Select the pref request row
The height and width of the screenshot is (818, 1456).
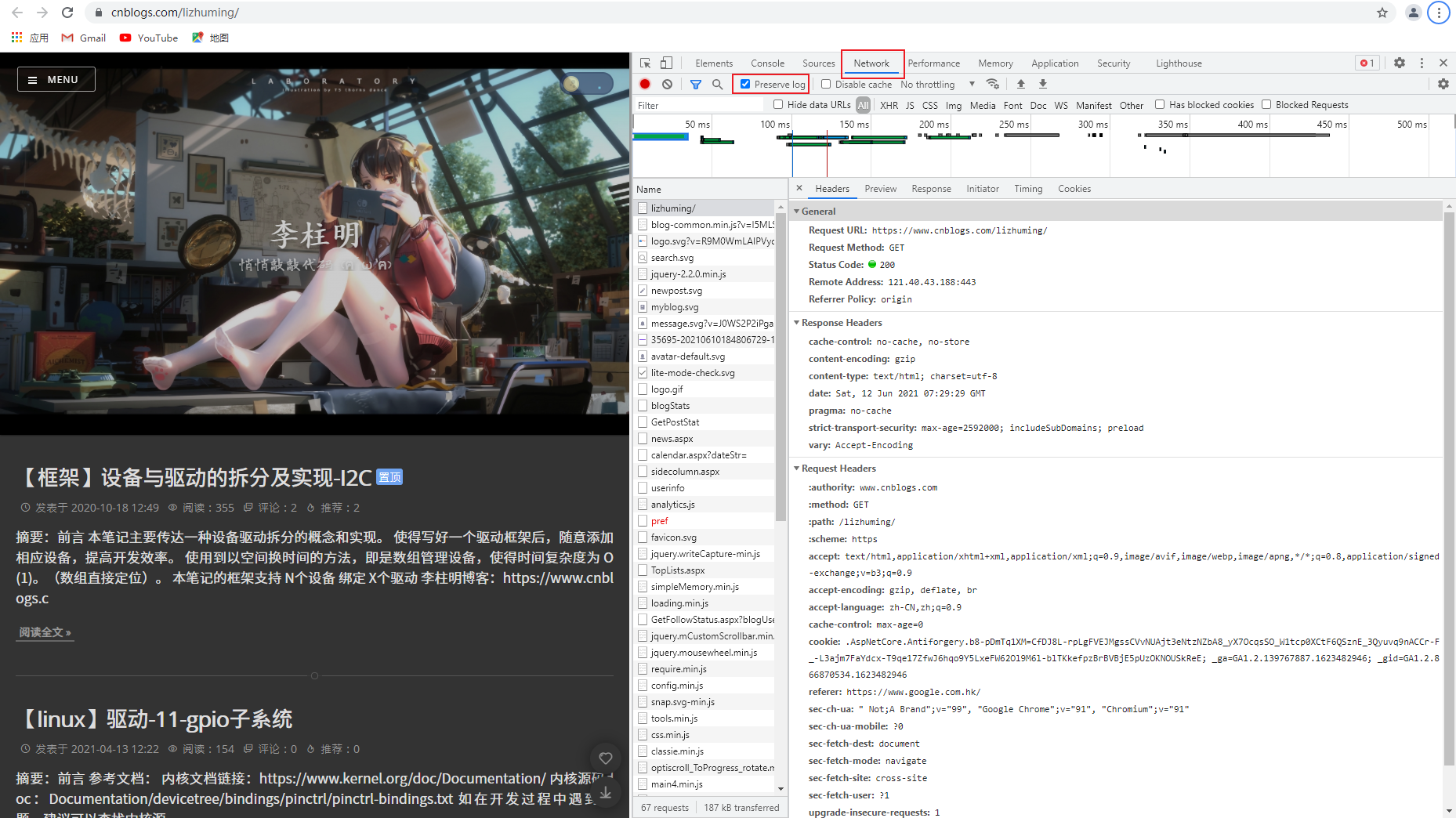pos(705,520)
